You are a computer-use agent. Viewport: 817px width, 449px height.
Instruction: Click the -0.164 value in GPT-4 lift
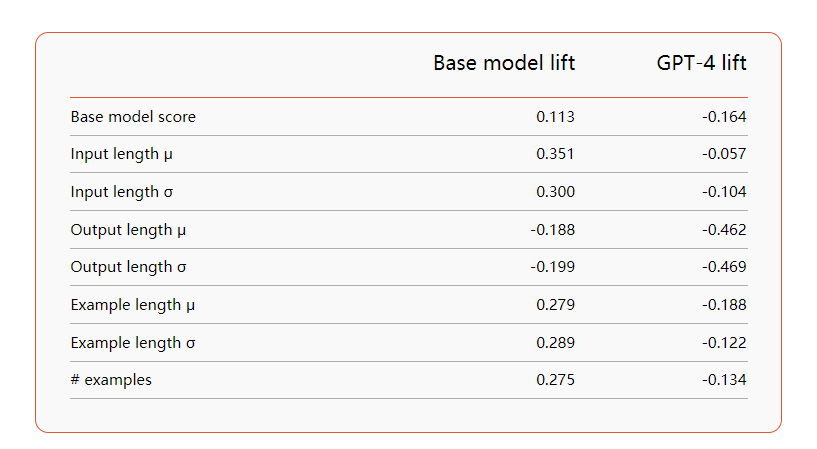tap(724, 117)
